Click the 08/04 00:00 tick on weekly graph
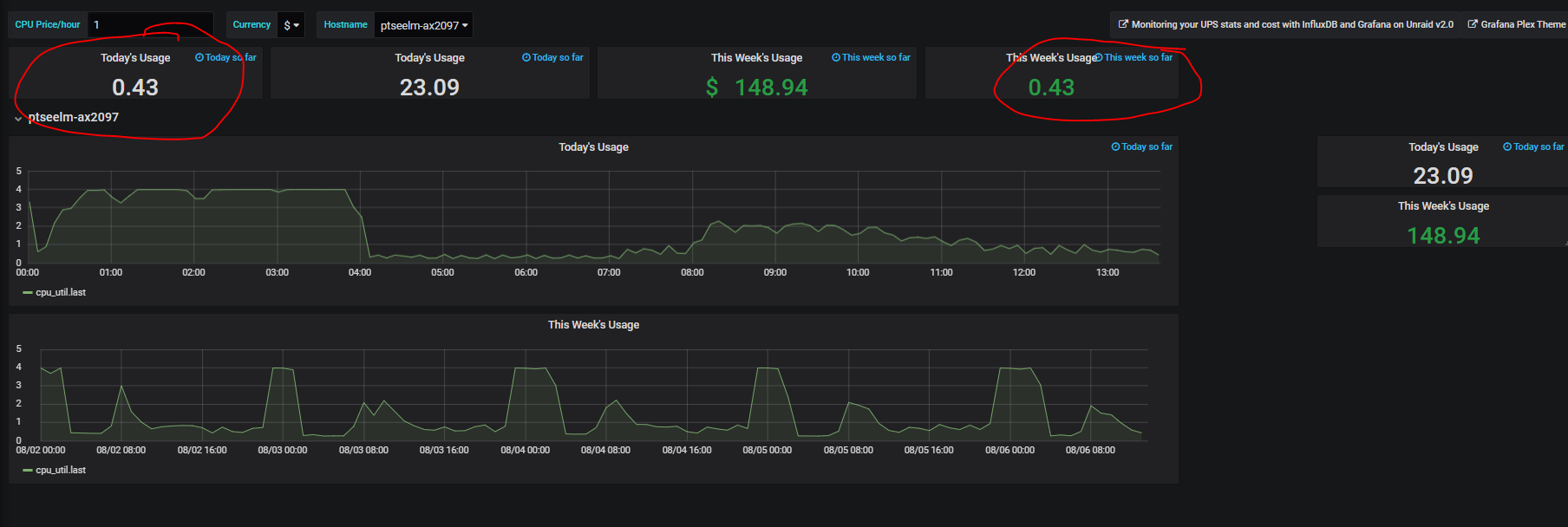1568x527 pixels. (x=525, y=450)
